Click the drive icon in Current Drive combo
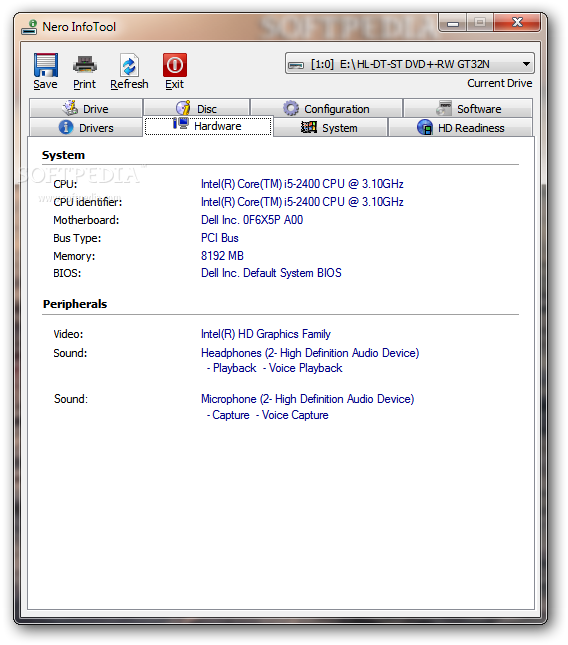 coord(296,65)
